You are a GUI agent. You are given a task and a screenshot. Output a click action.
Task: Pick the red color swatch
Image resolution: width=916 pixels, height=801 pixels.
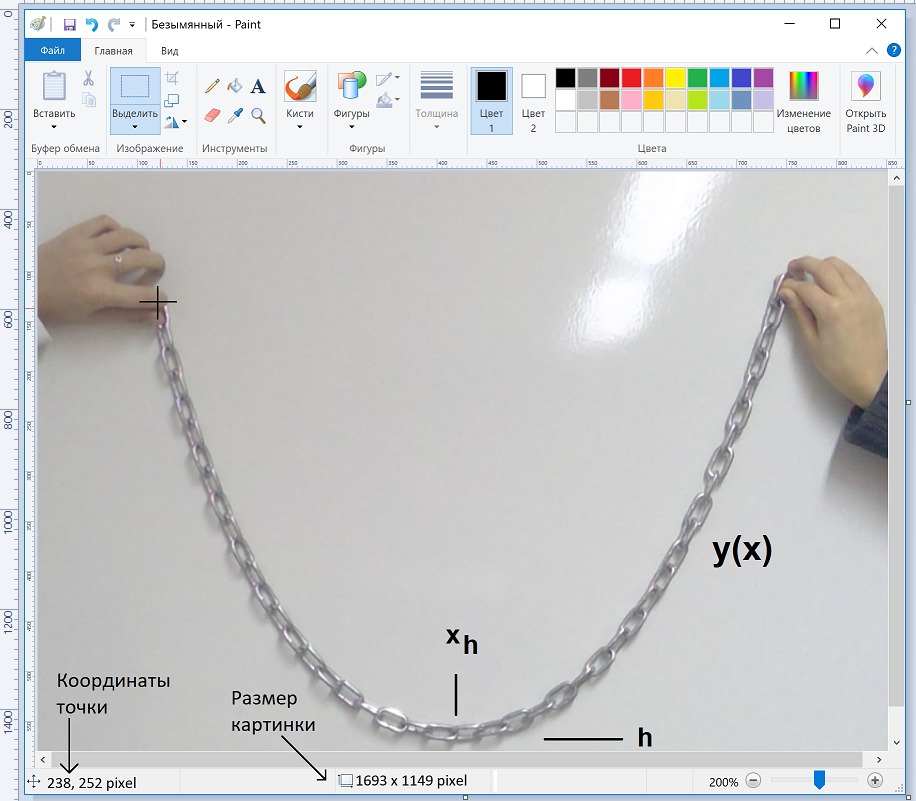tap(630, 76)
